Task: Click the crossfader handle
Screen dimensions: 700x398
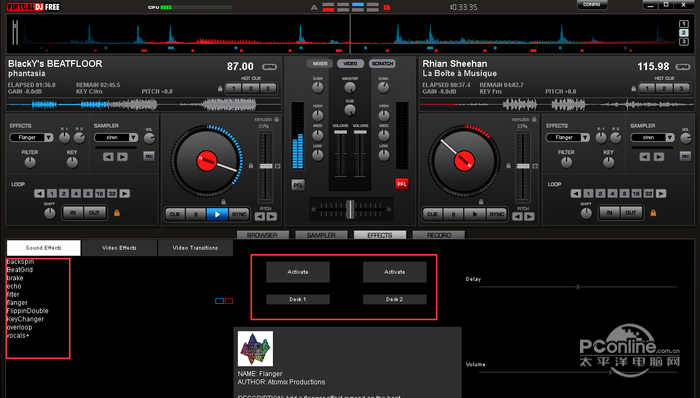Action: (350, 209)
